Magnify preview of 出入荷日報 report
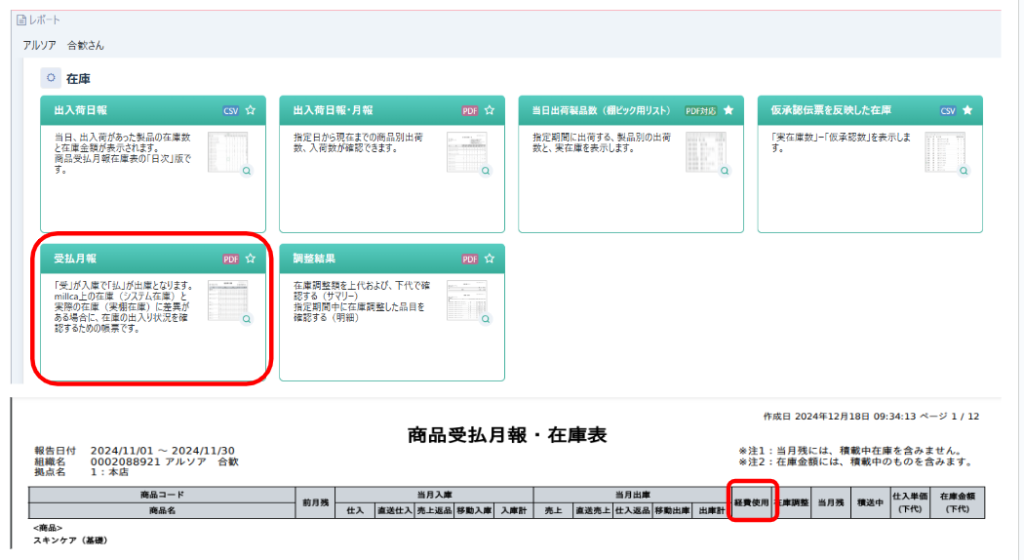The height and width of the screenshot is (560, 1024). [x=246, y=171]
